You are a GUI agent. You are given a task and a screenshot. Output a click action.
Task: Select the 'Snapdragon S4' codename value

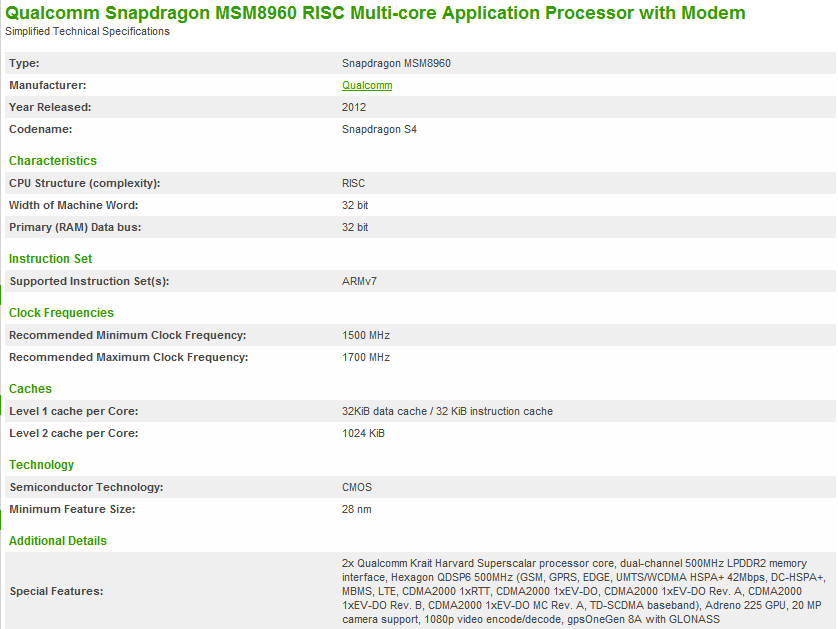click(x=379, y=129)
